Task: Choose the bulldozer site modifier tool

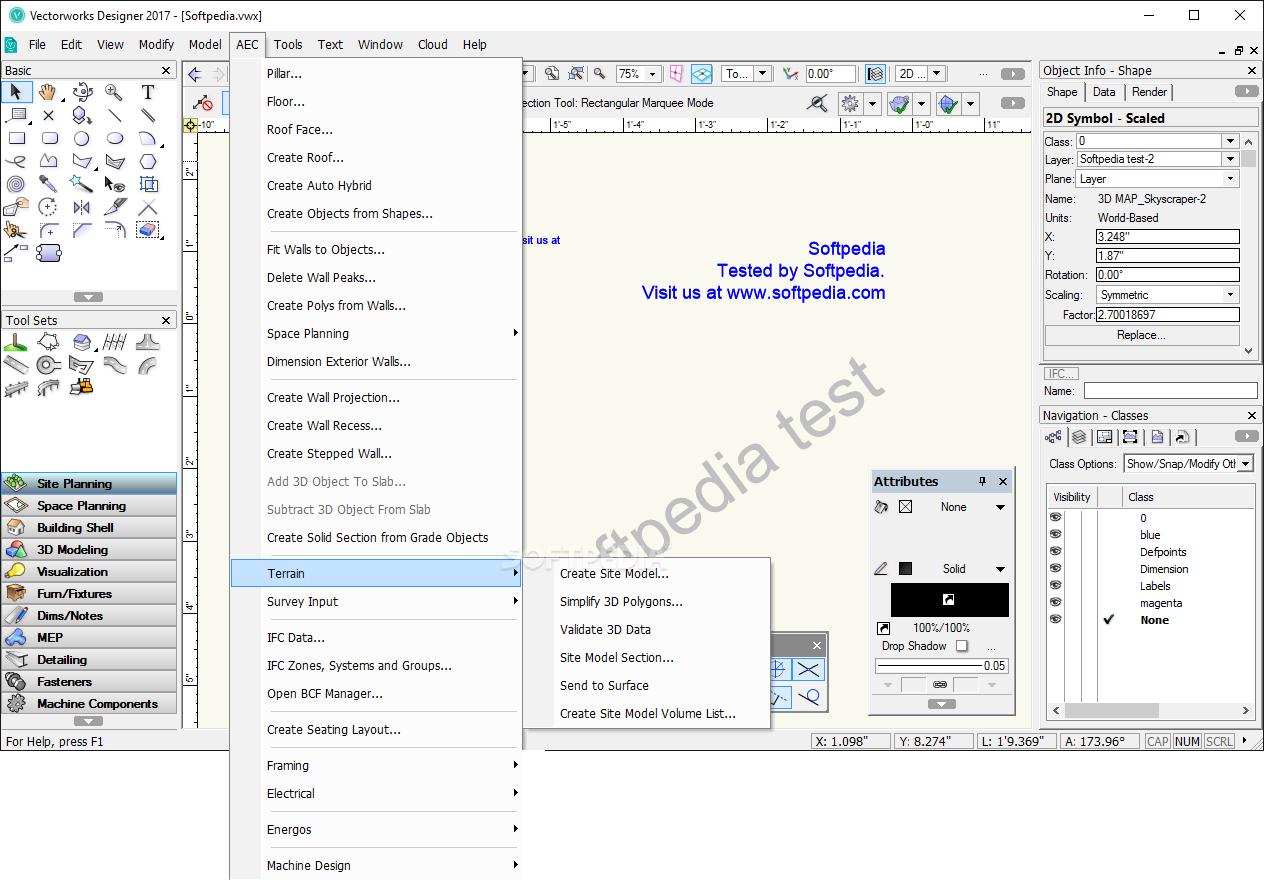Action: coord(82,386)
